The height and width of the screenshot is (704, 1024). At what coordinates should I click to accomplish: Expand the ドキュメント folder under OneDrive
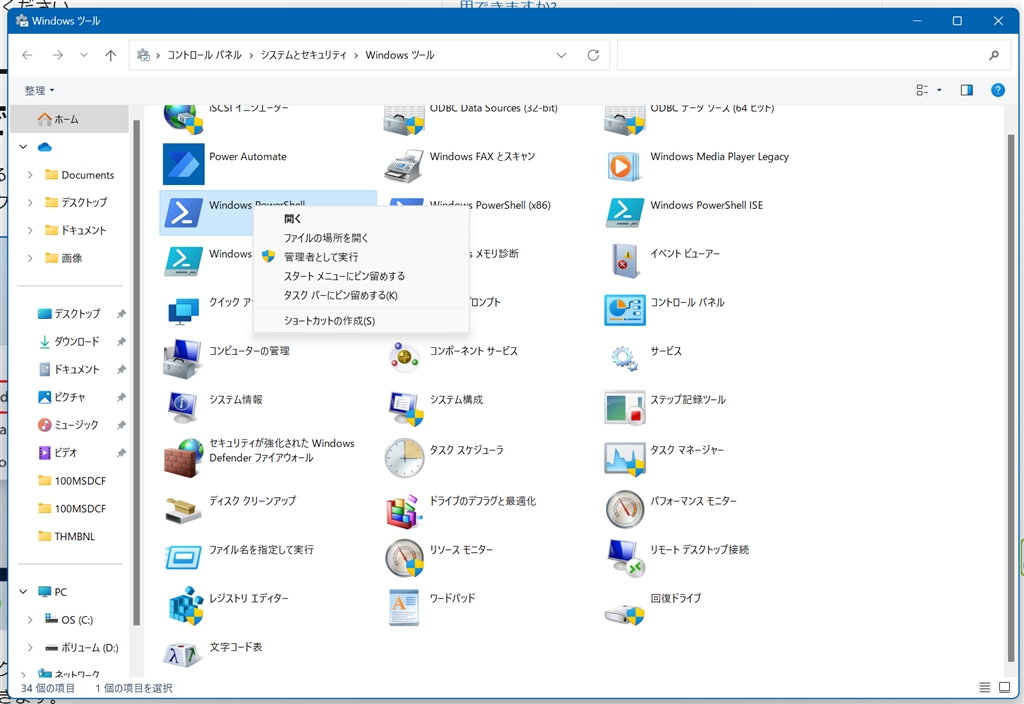pyautogui.click(x=30, y=231)
